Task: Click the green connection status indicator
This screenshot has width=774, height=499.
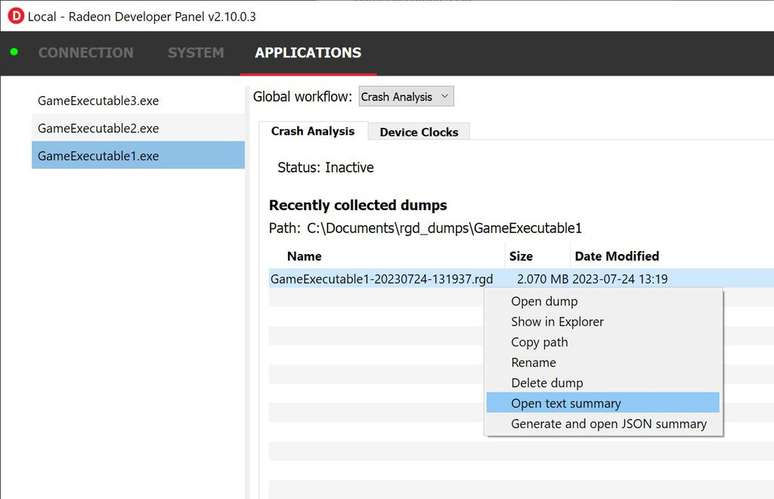Action: point(14,52)
